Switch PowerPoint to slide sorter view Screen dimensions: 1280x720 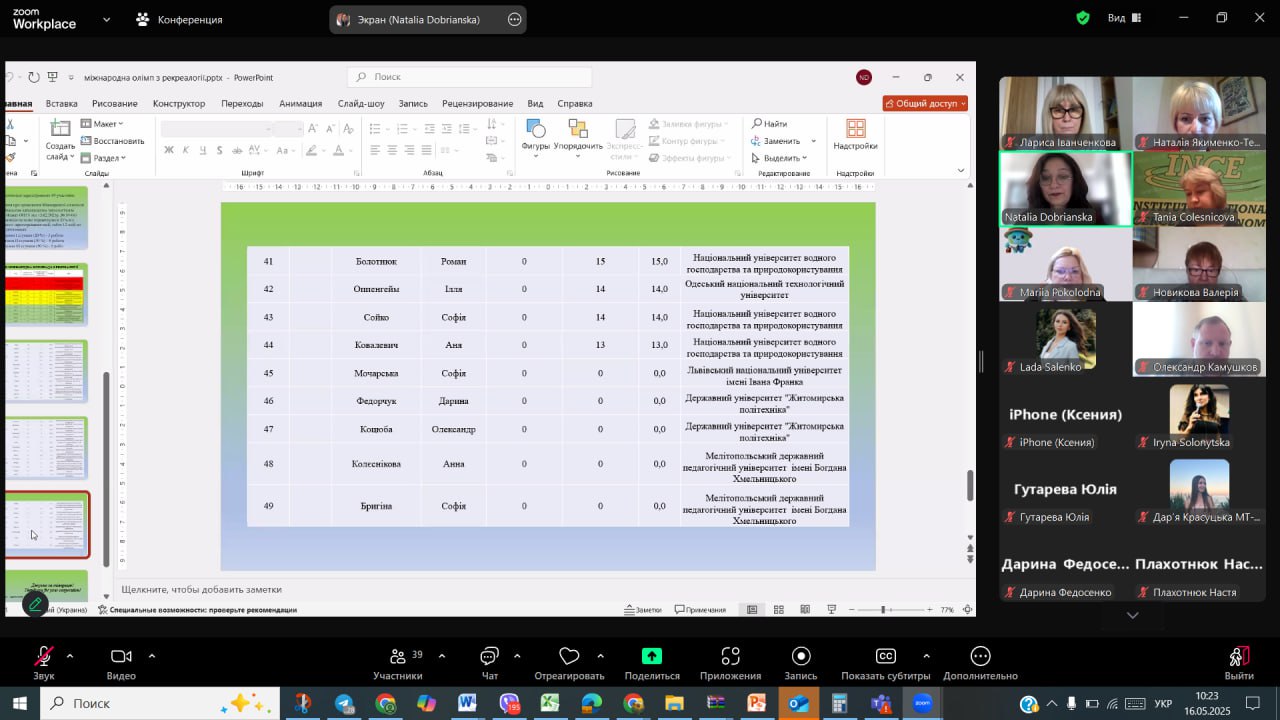pyautogui.click(x=778, y=609)
